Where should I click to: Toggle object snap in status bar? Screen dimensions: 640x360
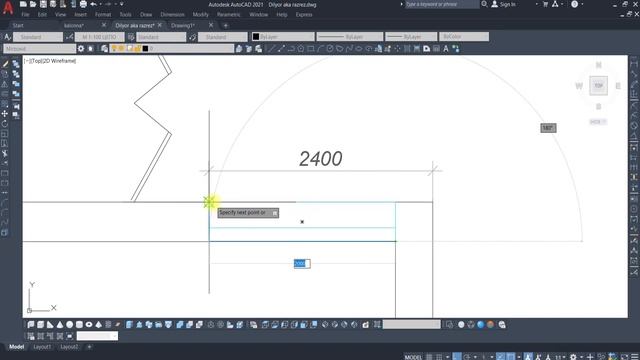(510, 357)
